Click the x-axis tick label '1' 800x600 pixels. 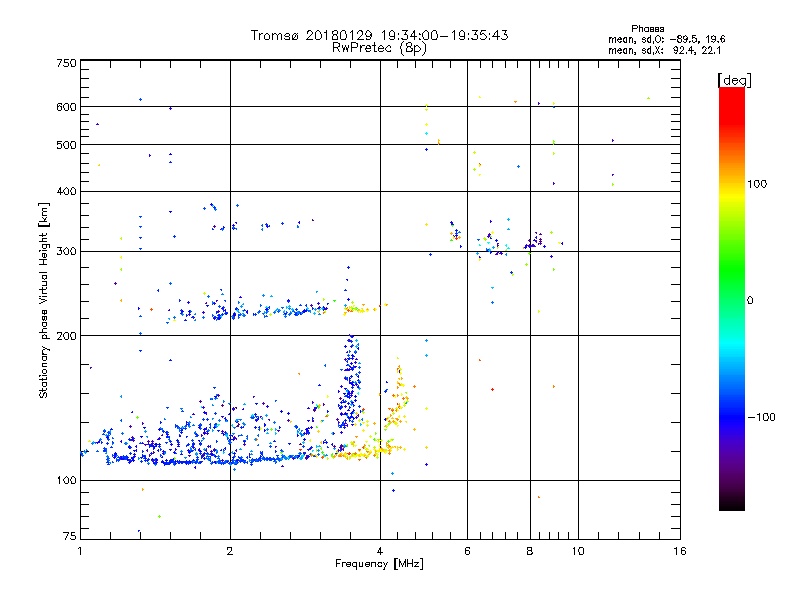[x=80, y=551]
